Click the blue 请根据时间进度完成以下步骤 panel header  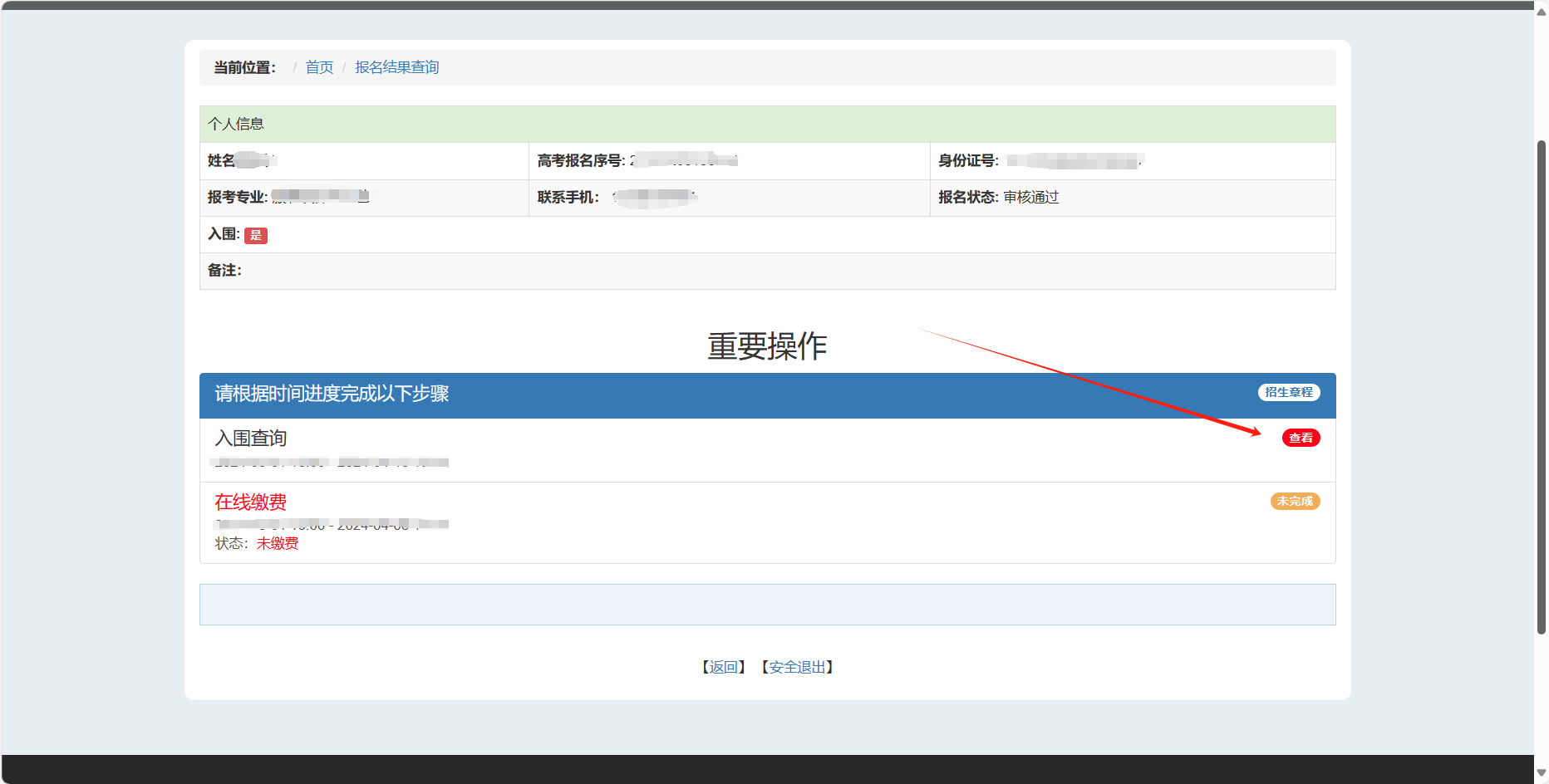tap(332, 394)
